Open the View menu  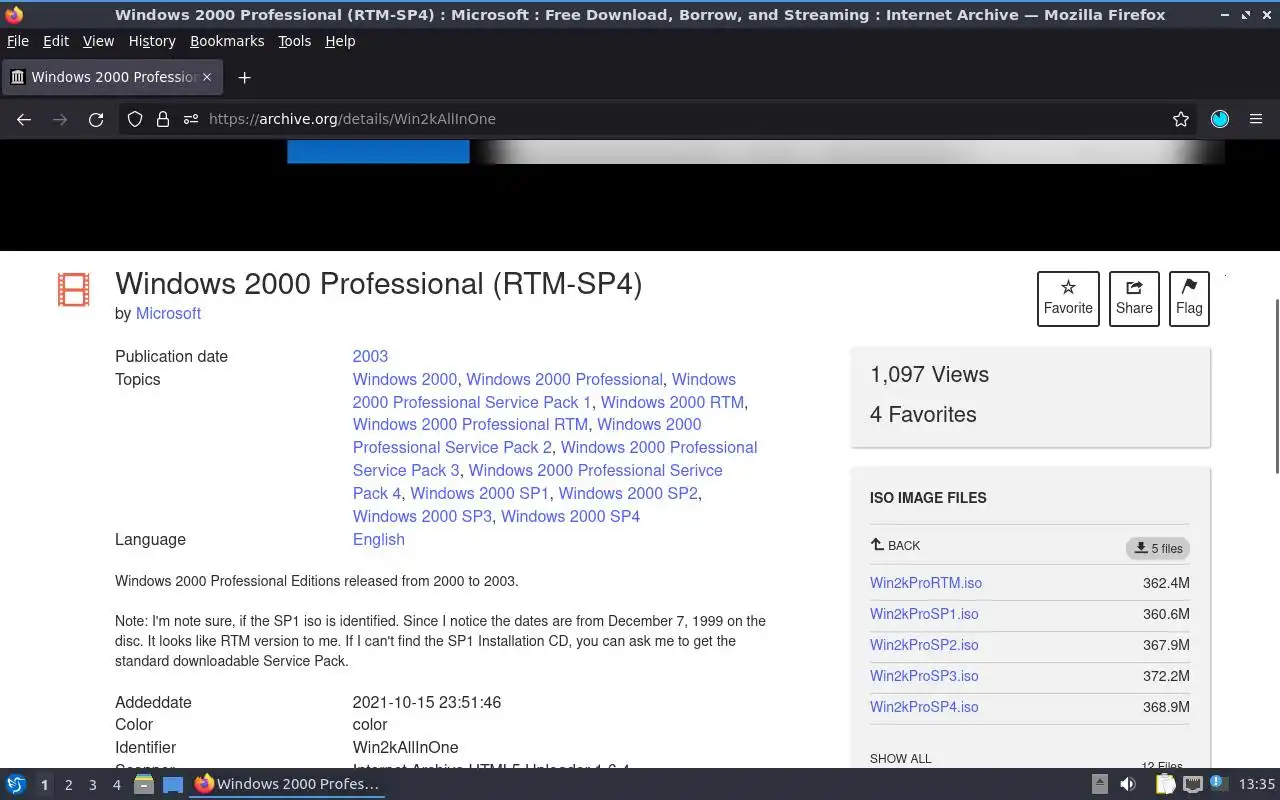pyautogui.click(x=98, y=41)
